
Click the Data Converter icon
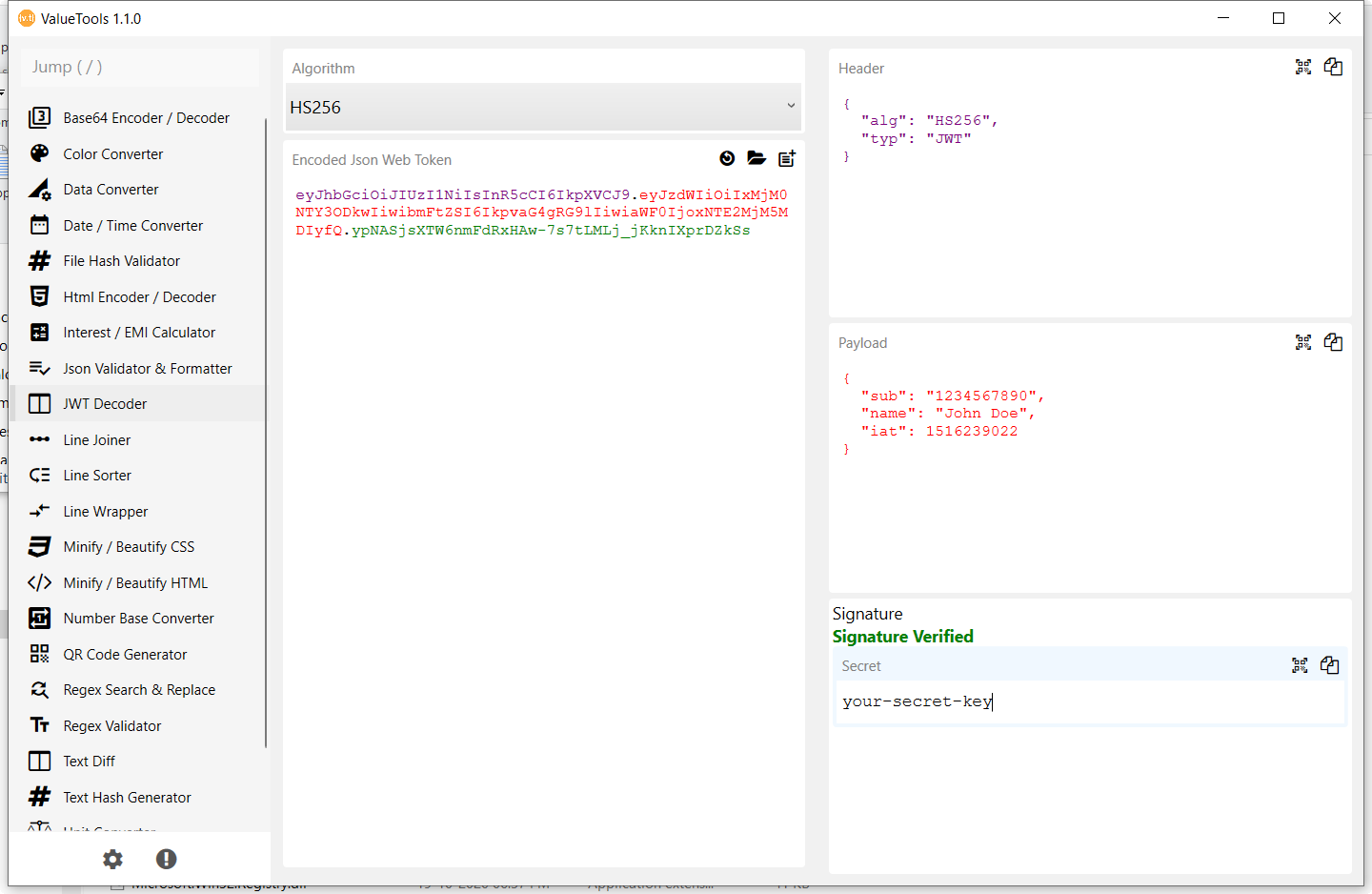pos(39,189)
